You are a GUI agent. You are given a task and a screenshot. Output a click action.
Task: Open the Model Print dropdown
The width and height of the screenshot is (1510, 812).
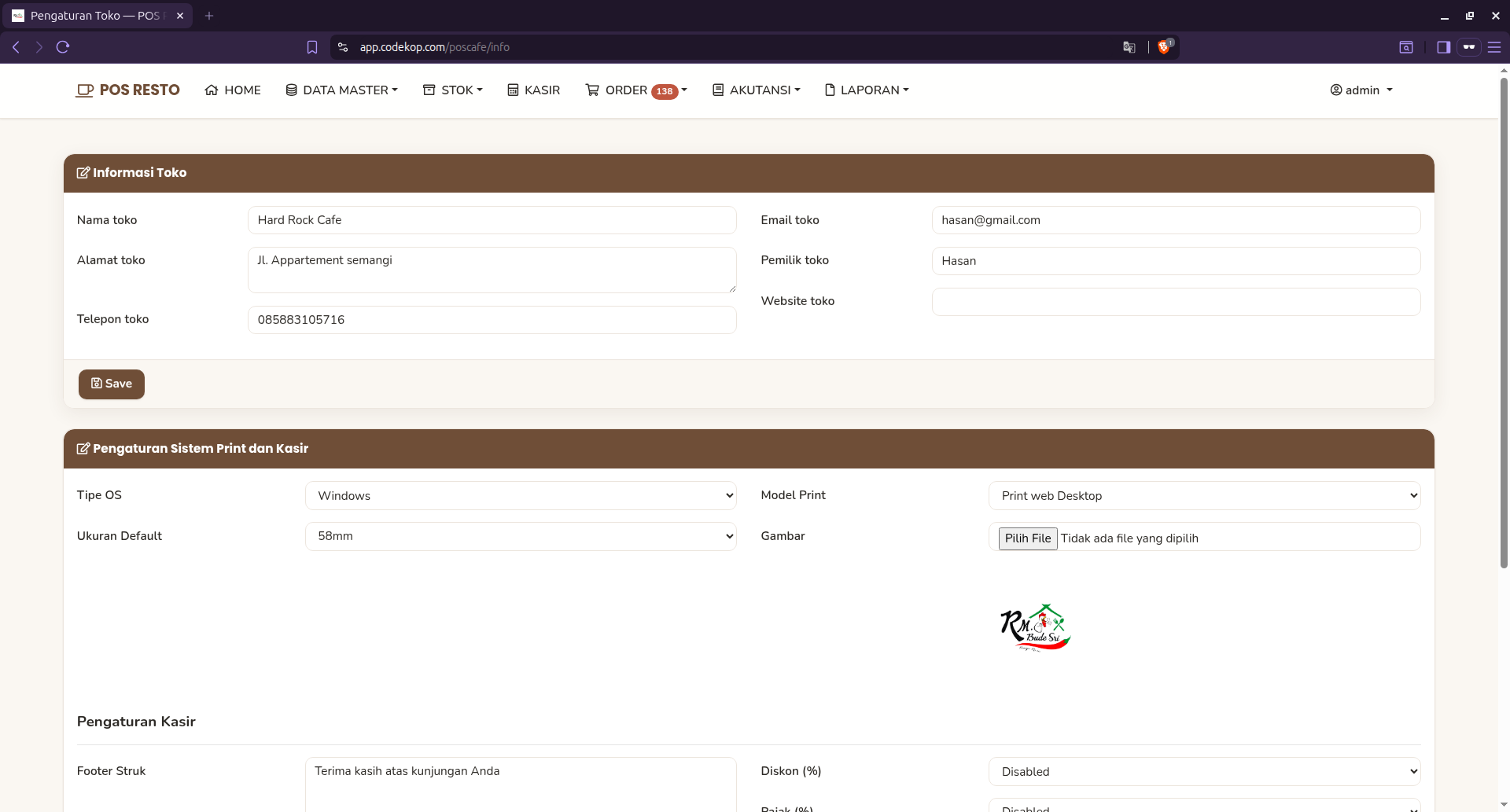click(x=1205, y=496)
